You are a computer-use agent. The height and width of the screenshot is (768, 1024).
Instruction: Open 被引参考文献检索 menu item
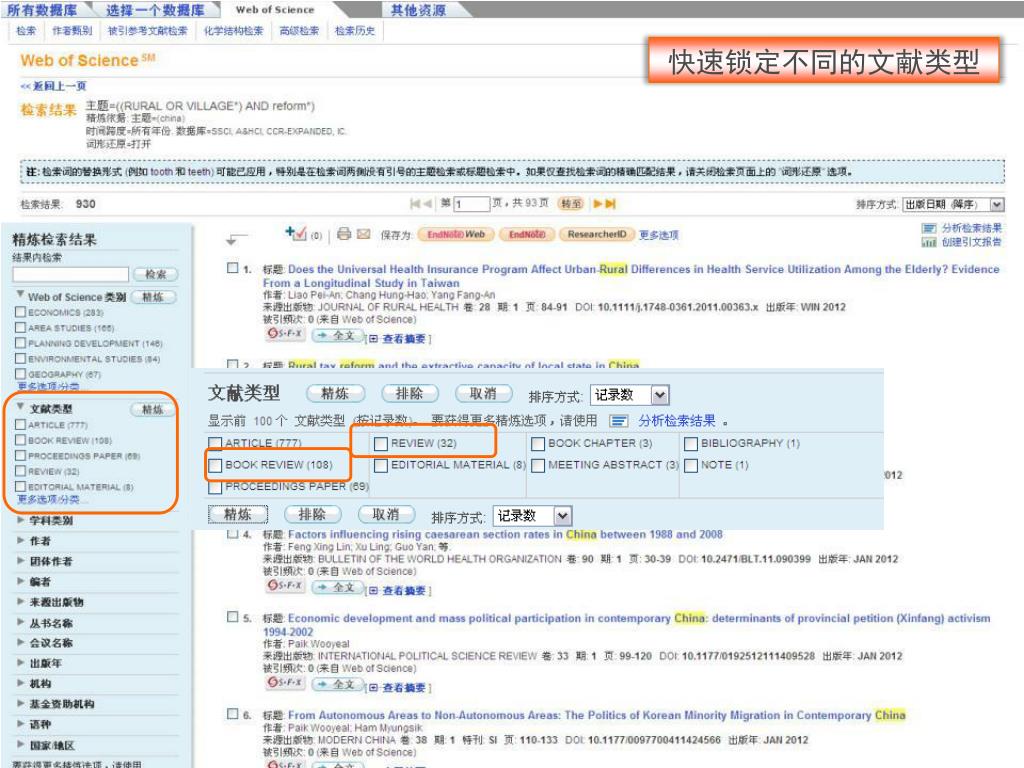click(148, 31)
